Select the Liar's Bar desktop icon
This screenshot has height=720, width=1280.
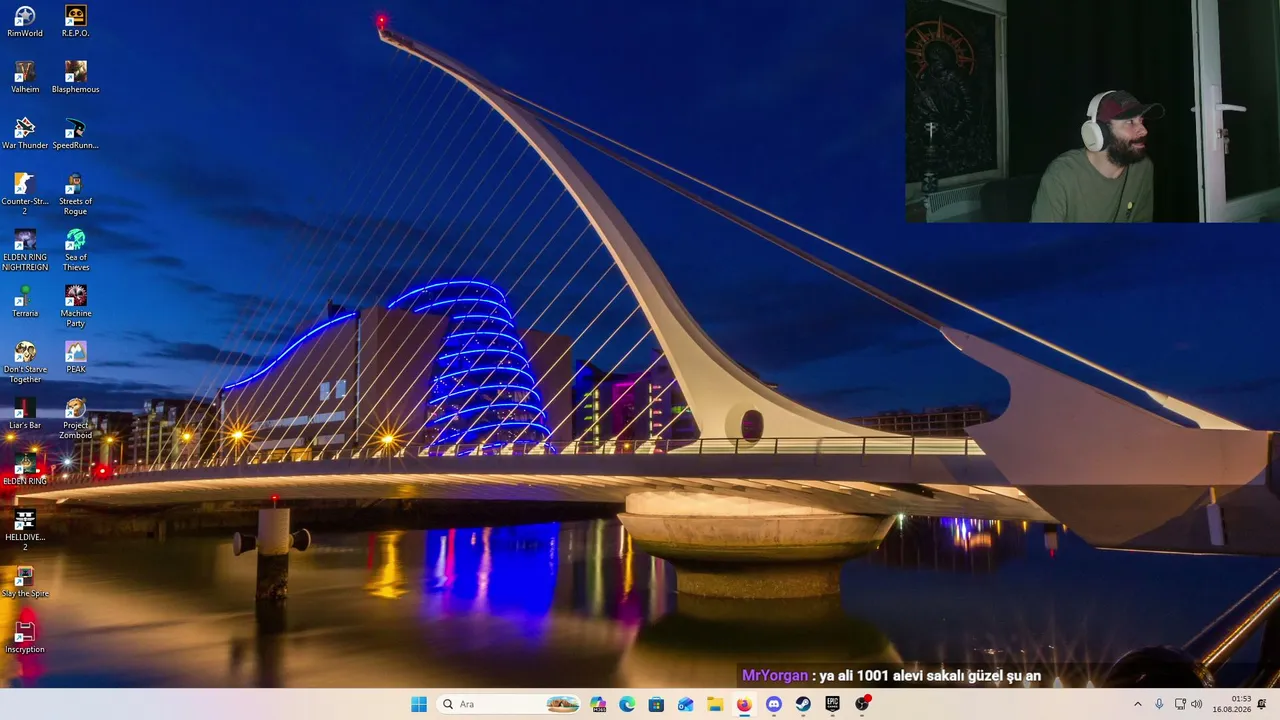click(x=25, y=413)
